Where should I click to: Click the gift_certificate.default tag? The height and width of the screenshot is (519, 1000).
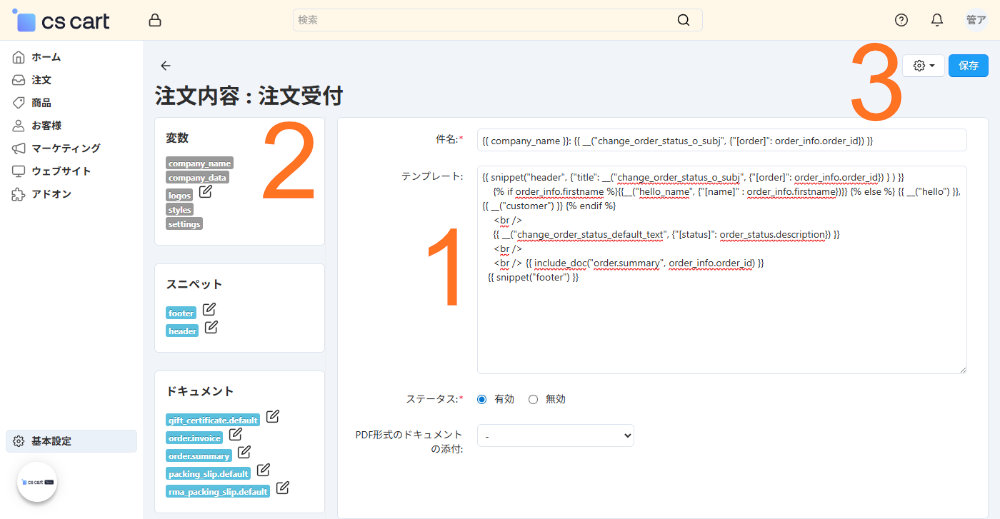tap(213, 420)
